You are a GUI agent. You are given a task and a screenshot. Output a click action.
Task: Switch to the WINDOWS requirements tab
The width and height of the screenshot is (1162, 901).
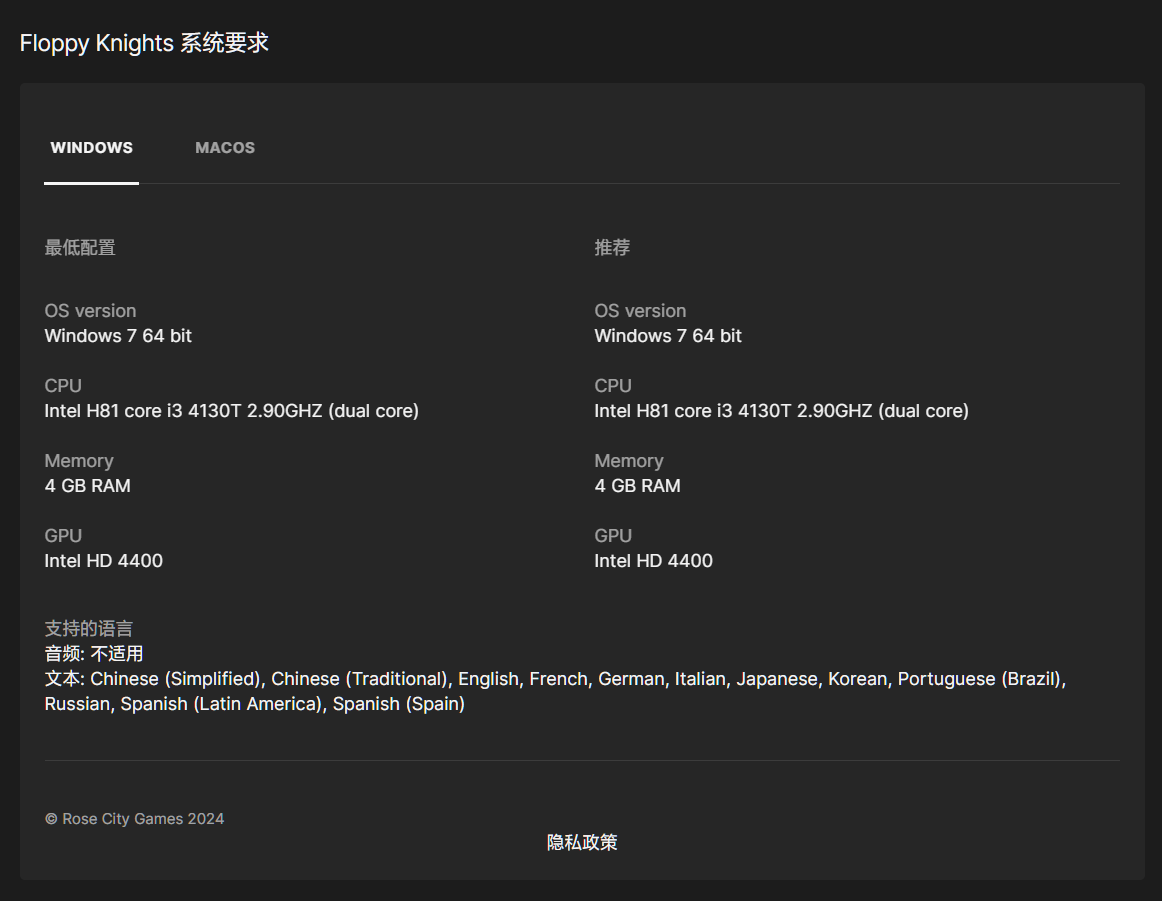pos(91,147)
